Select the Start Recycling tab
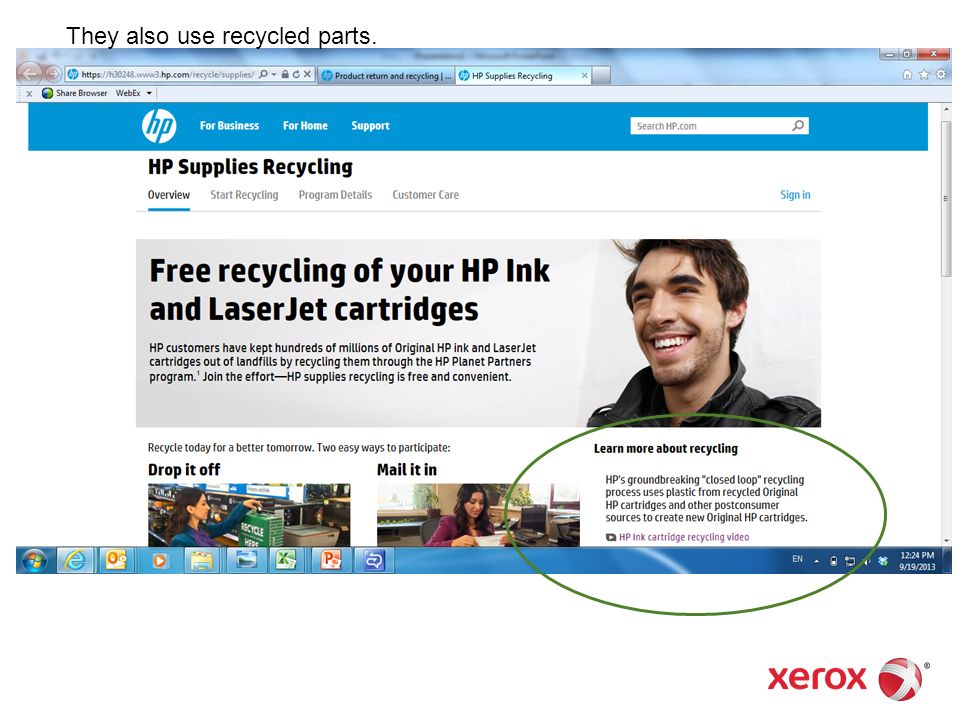Image resolution: width=960 pixels, height=720 pixels. pyautogui.click(x=244, y=195)
